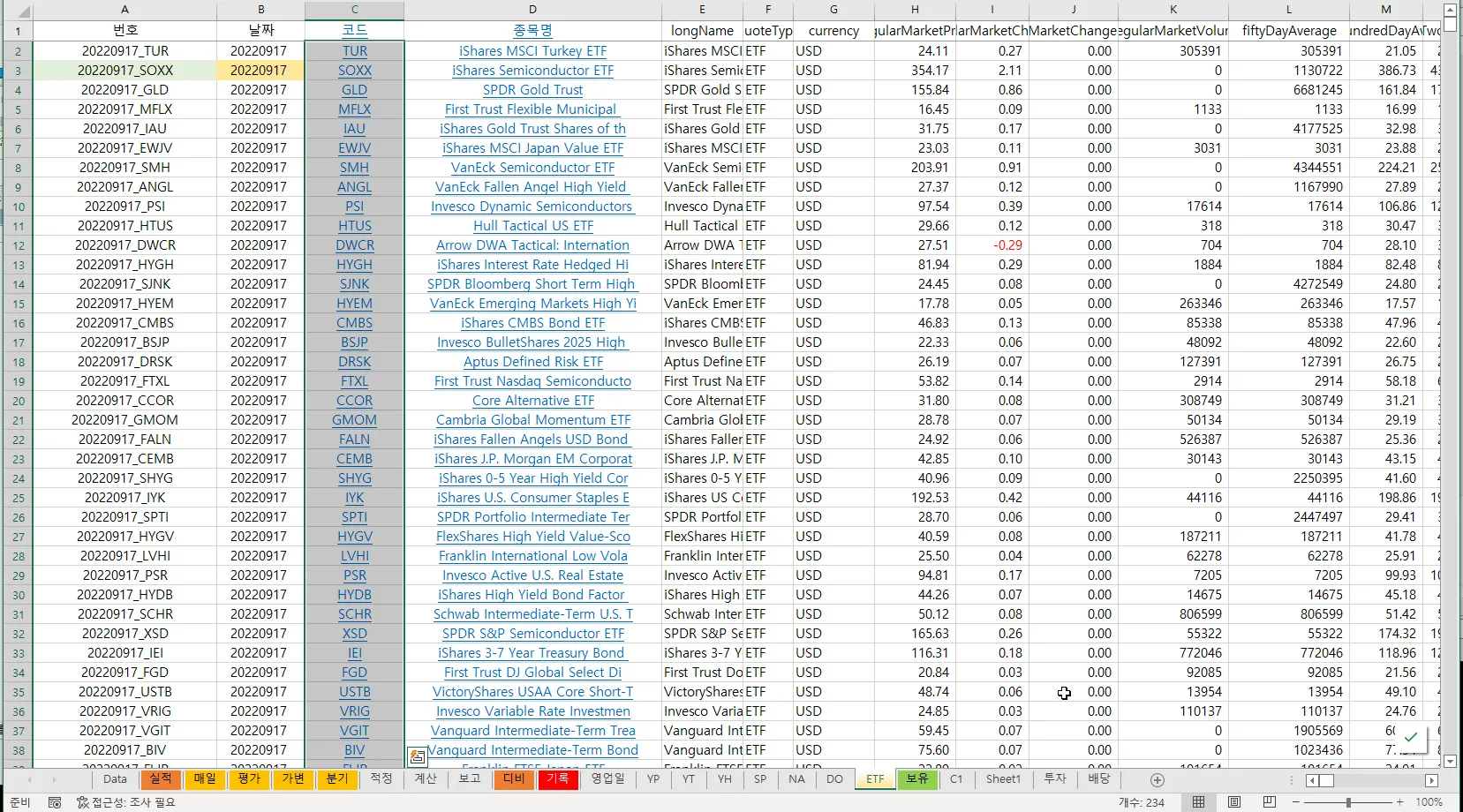This screenshot has height=812, width=1463.
Task: Open the 적정 sheet tab
Action: click(x=381, y=779)
